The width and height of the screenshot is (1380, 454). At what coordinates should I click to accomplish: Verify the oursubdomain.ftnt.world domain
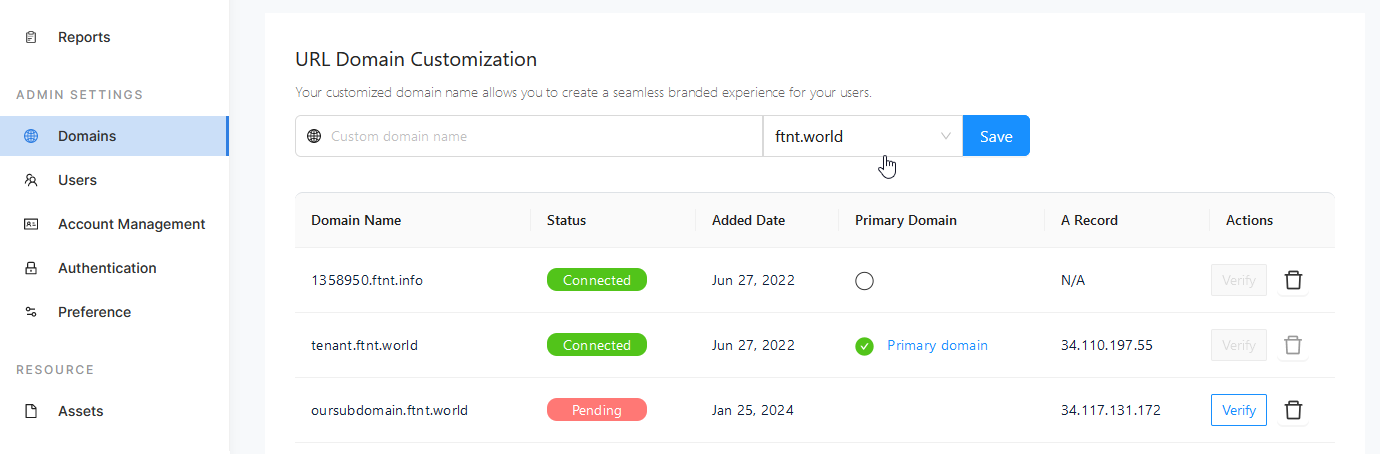pyautogui.click(x=1238, y=410)
